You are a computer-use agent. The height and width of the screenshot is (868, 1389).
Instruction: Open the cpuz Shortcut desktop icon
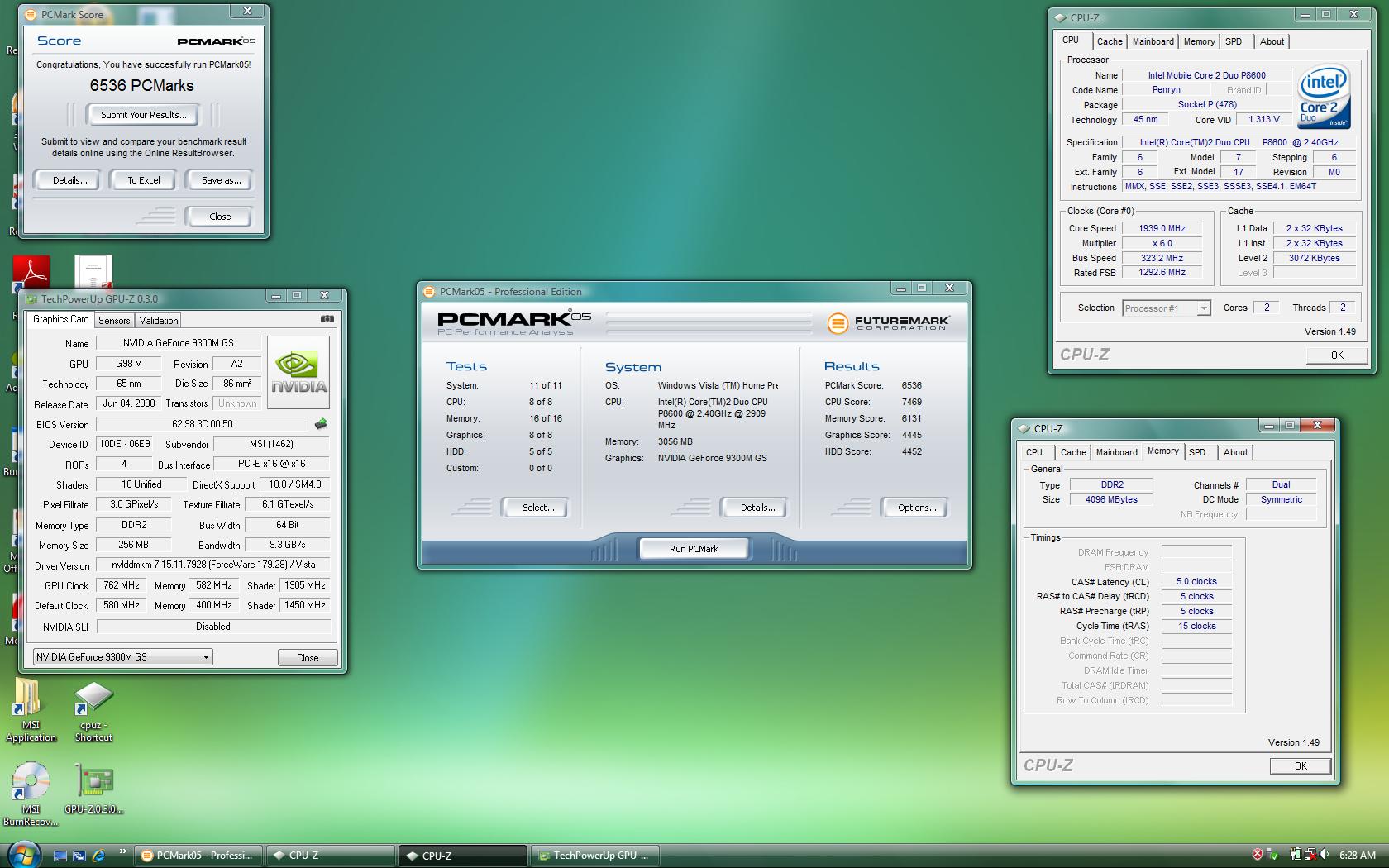93,710
